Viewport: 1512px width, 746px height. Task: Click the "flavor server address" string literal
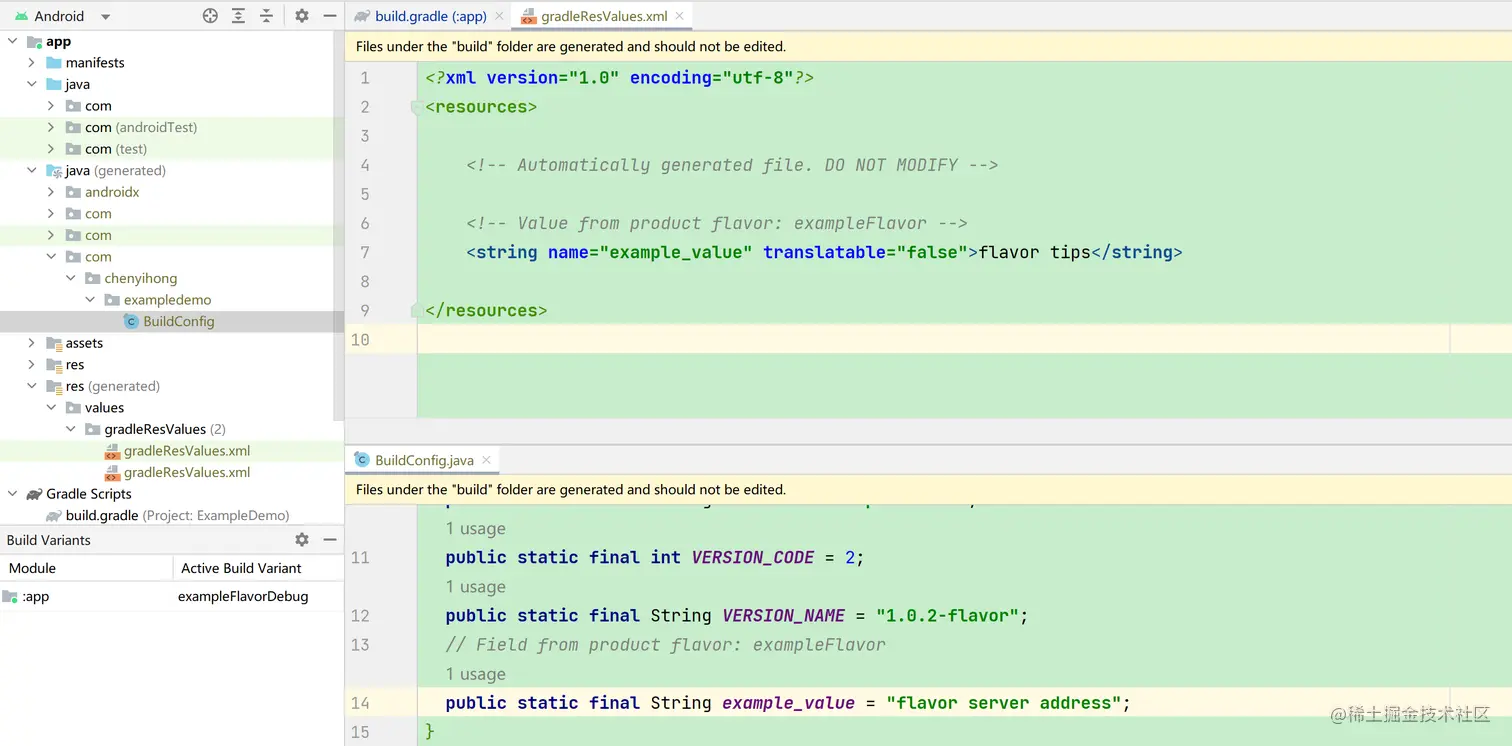pyautogui.click(x=1003, y=703)
